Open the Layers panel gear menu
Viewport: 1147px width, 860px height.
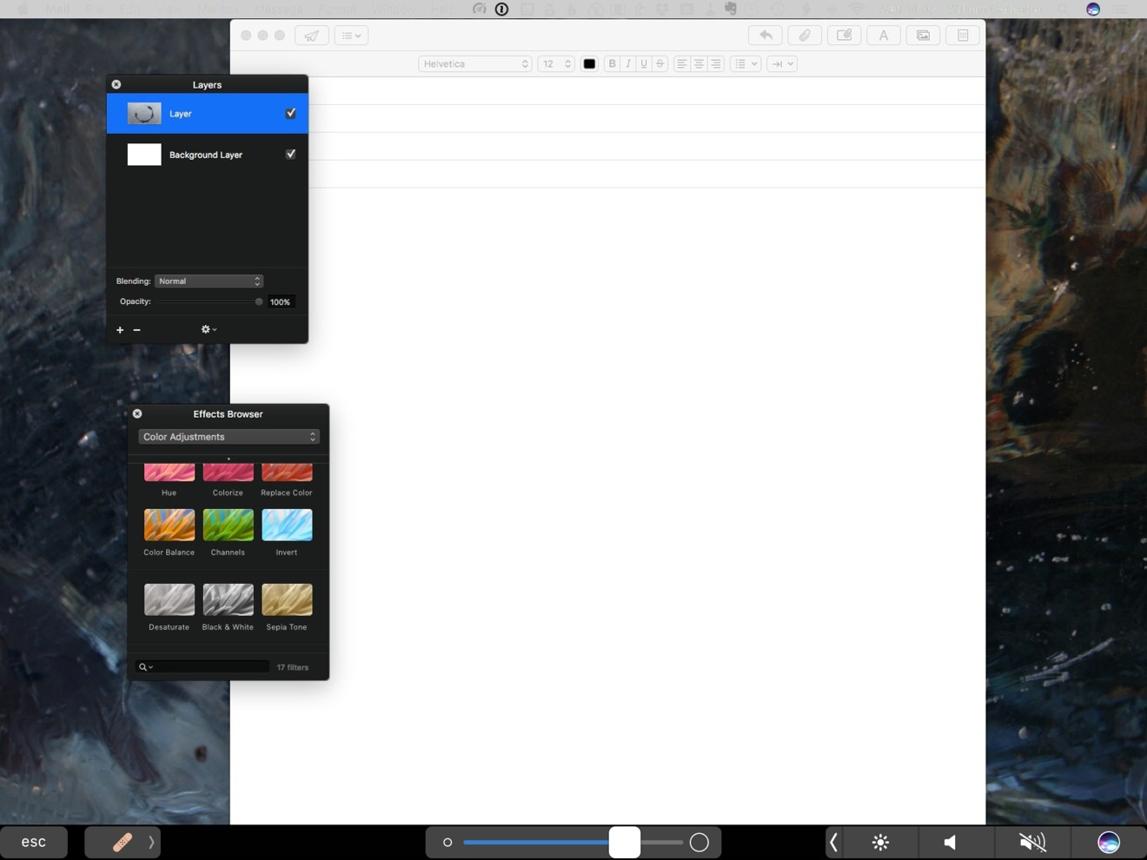point(208,330)
